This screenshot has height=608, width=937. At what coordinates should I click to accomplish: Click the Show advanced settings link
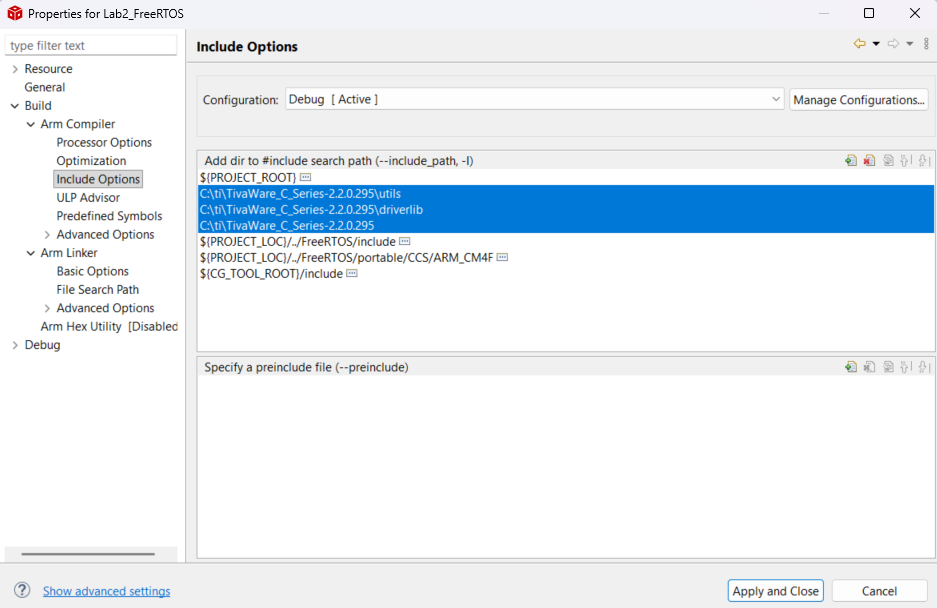(x=106, y=591)
